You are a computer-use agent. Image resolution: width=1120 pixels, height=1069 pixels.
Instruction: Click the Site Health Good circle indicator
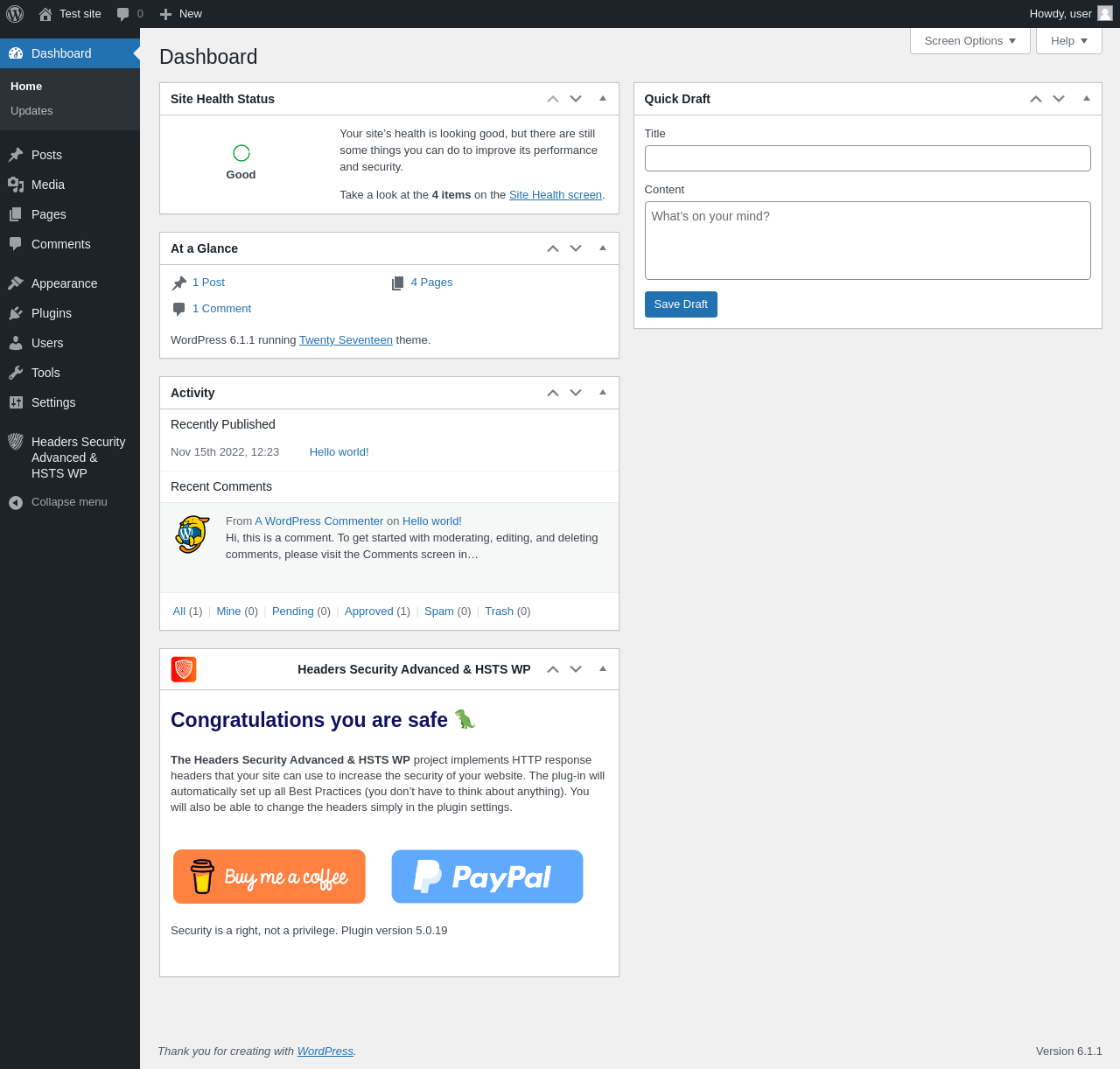tap(241, 153)
